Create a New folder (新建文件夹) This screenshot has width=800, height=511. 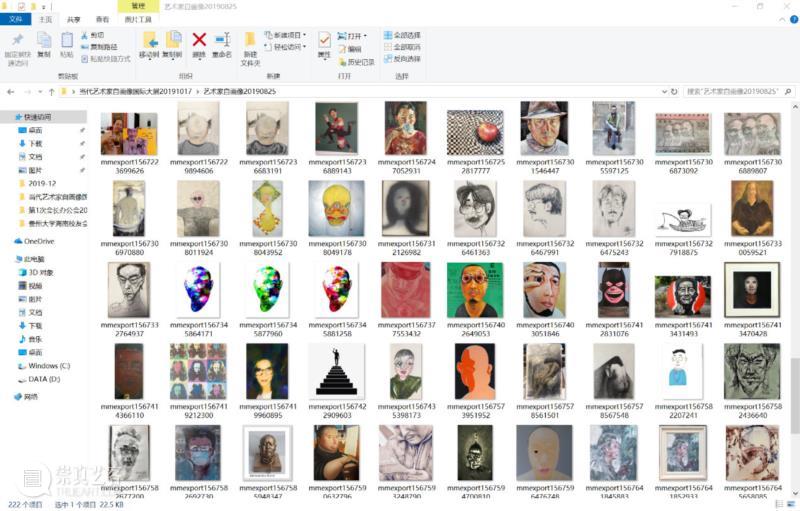coord(250,49)
